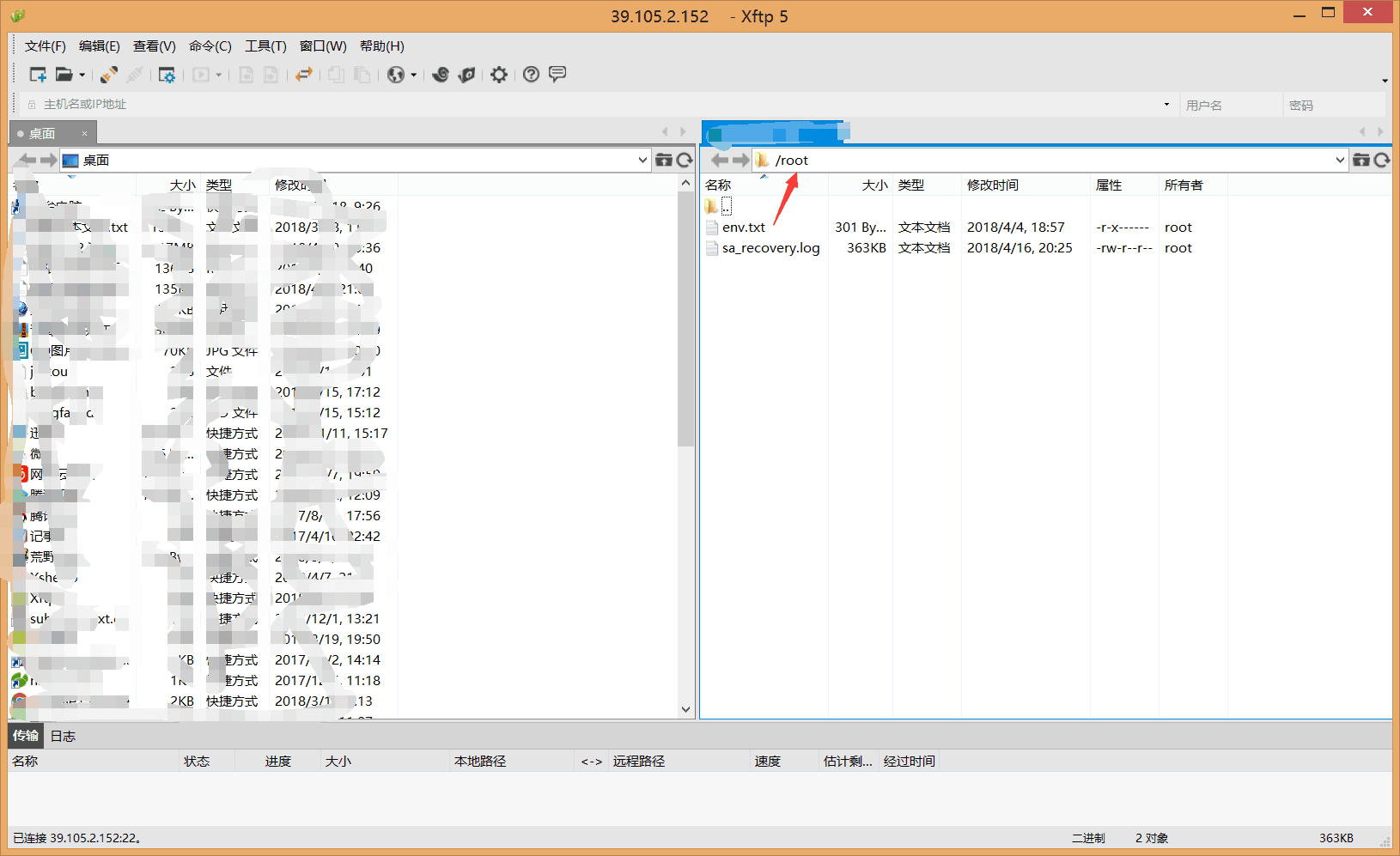1400x856 pixels.
Task: Sort remote files by 所有者 column
Action: [x=1193, y=185]
